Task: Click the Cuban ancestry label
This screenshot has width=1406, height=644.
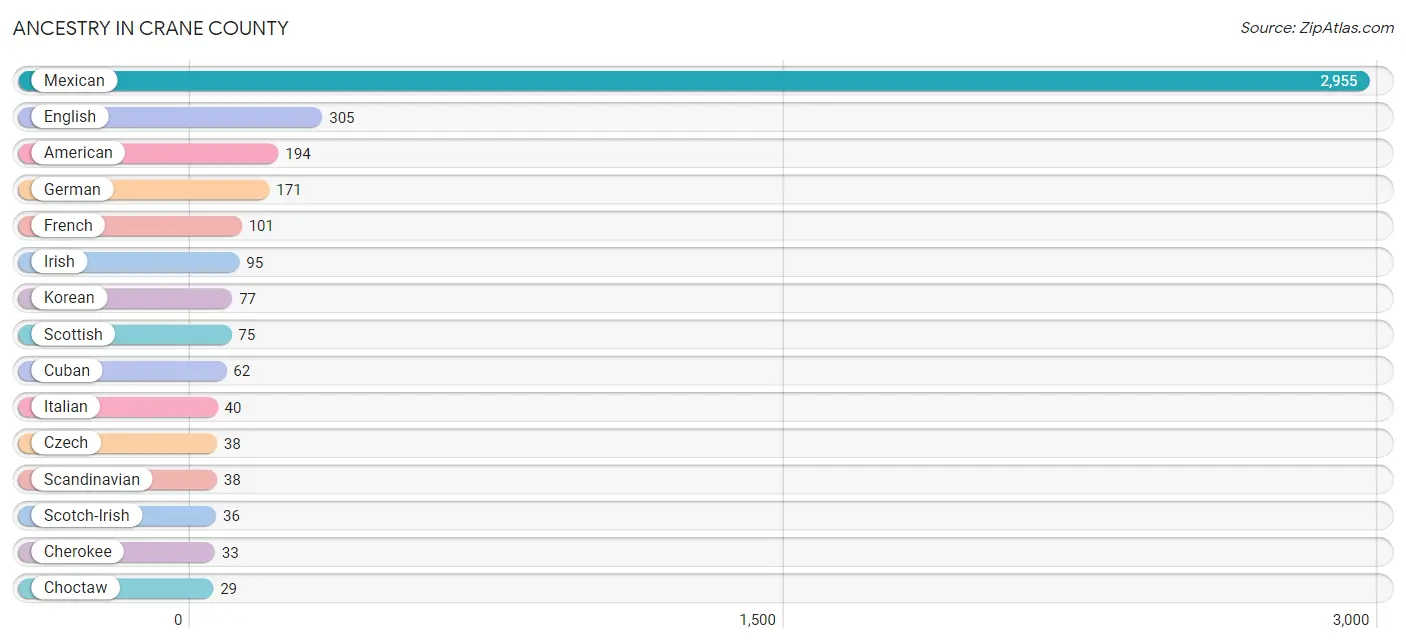Action: tap(67, 370)
